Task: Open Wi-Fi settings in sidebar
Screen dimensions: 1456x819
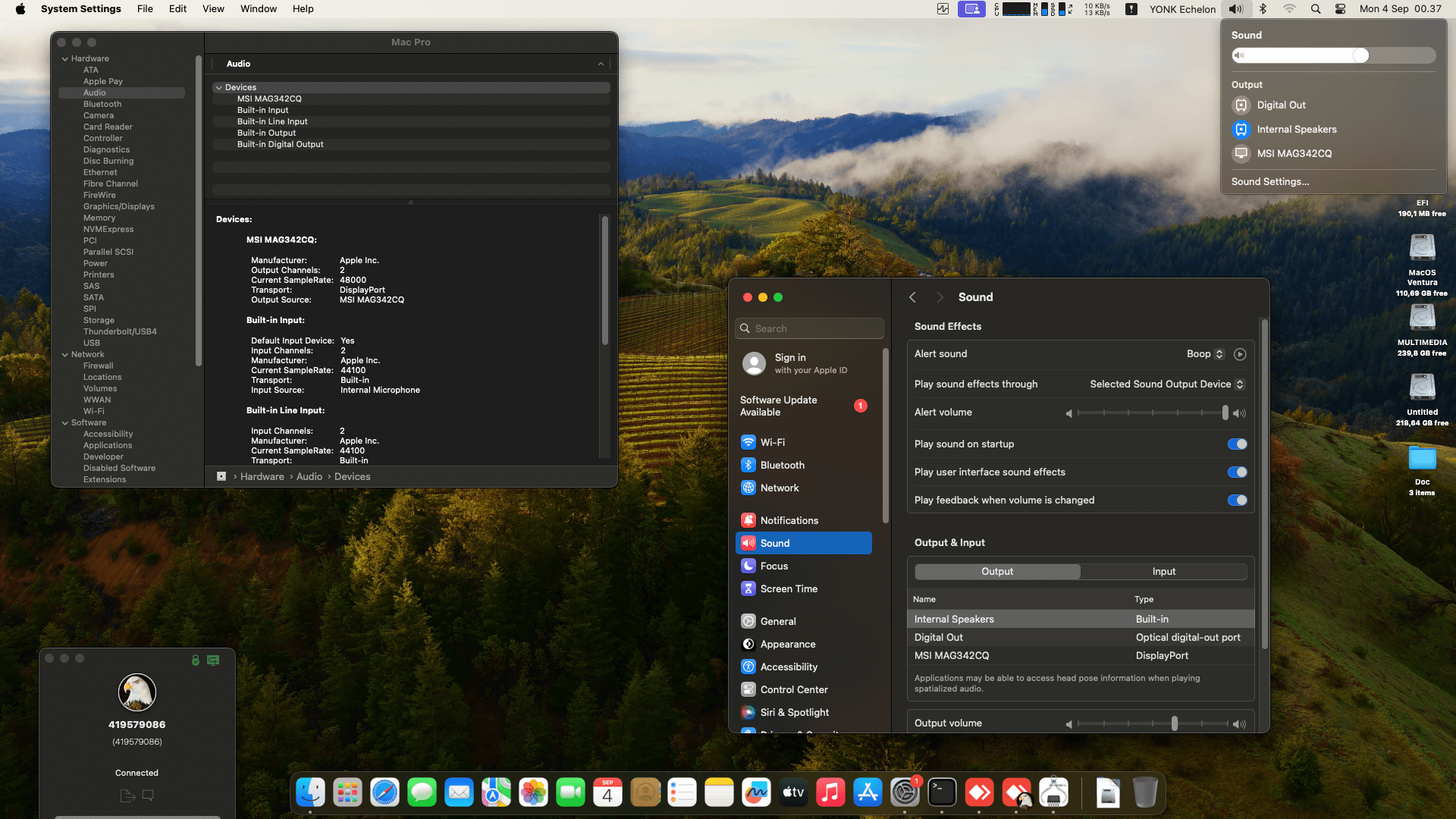Action: pyautogui.click(x=772, y=442)
